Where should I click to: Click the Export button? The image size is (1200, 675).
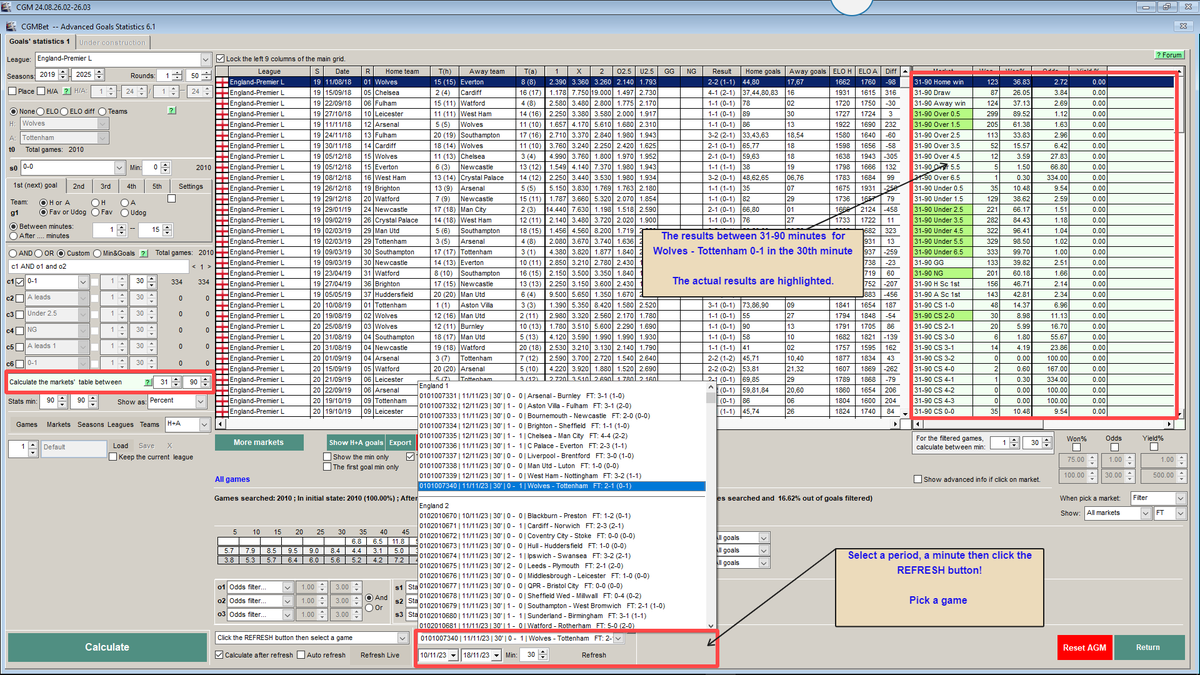pos(400,442)
